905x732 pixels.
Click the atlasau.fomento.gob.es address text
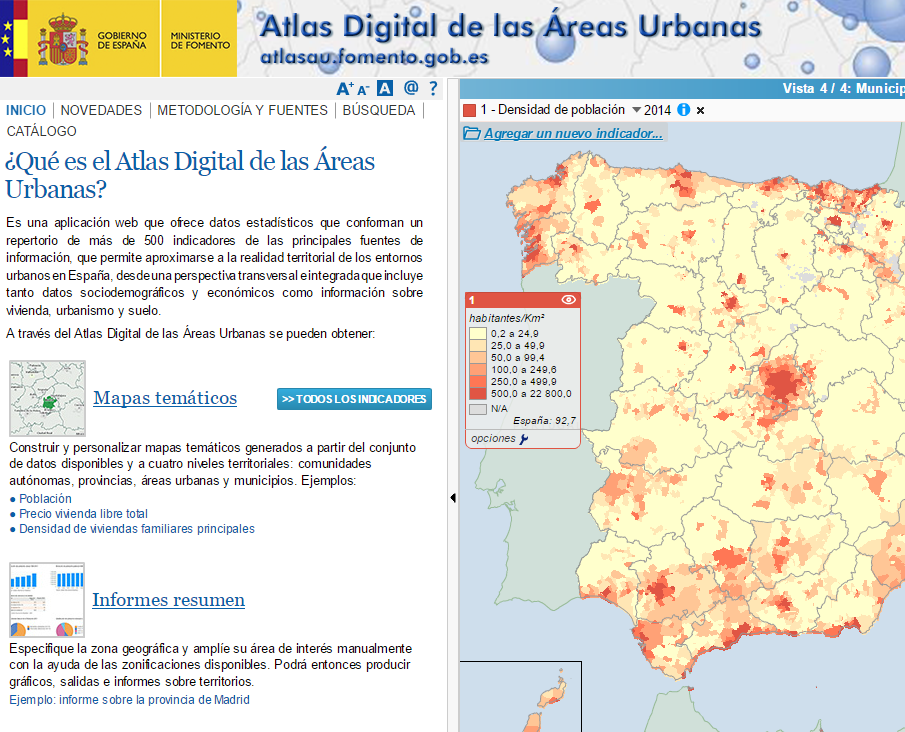pyautogui.click(x=375, y=57)
